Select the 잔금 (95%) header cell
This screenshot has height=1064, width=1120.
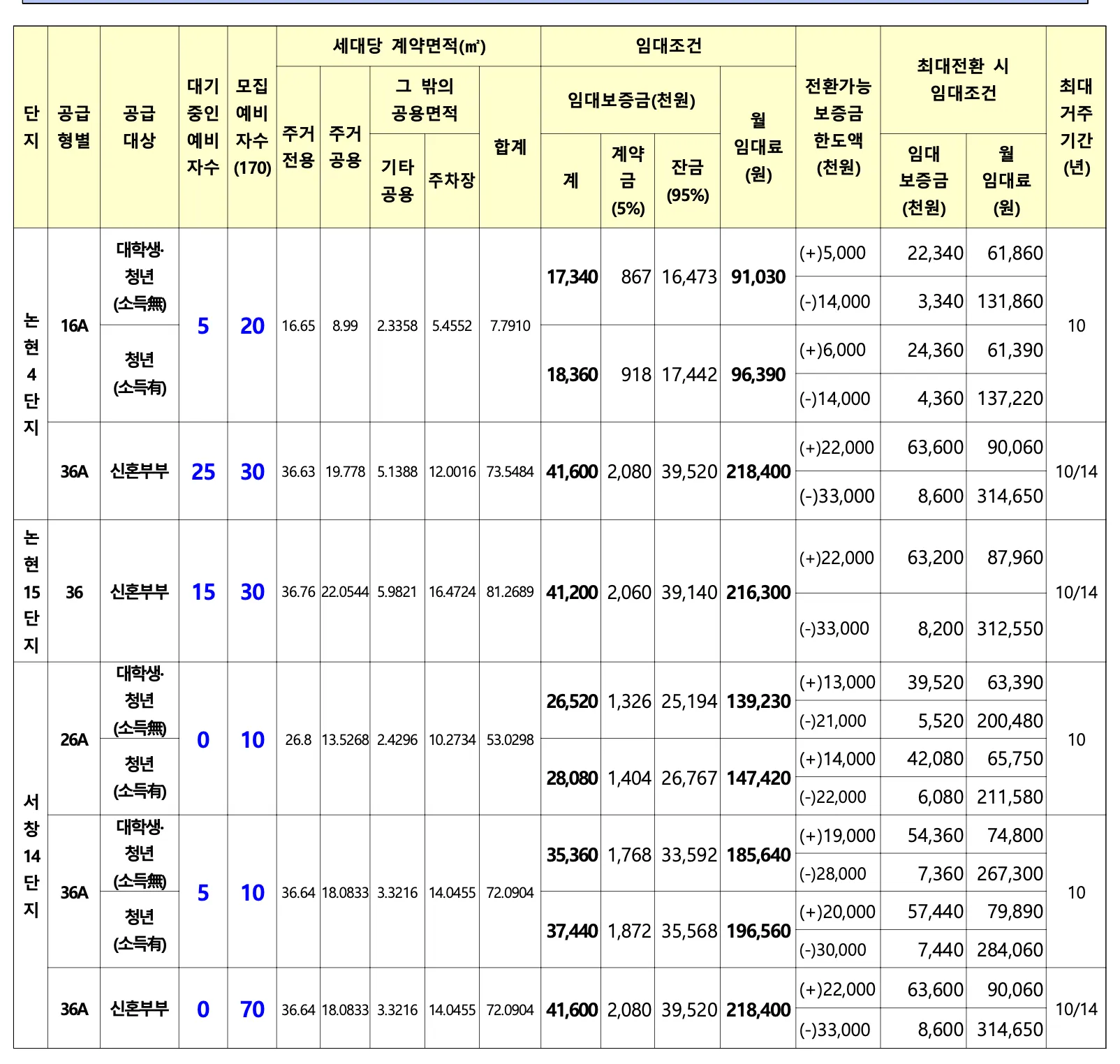pos(687,181)
